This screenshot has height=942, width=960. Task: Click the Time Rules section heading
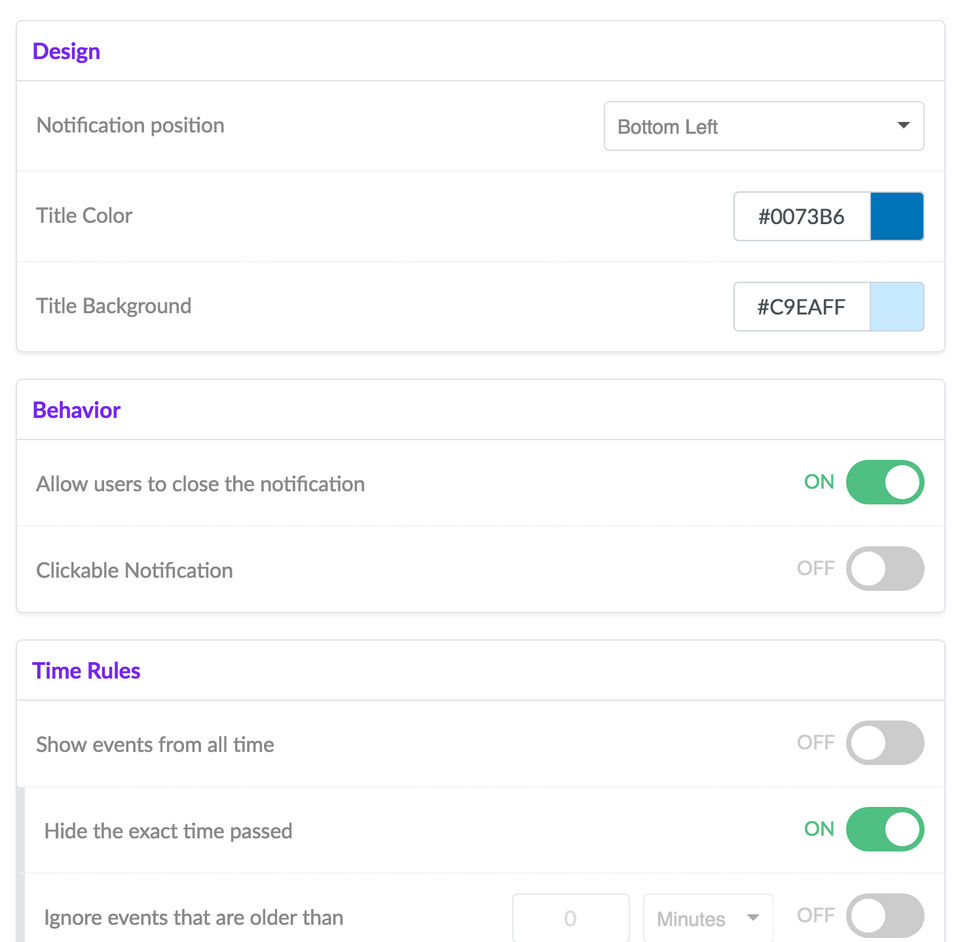86,671
